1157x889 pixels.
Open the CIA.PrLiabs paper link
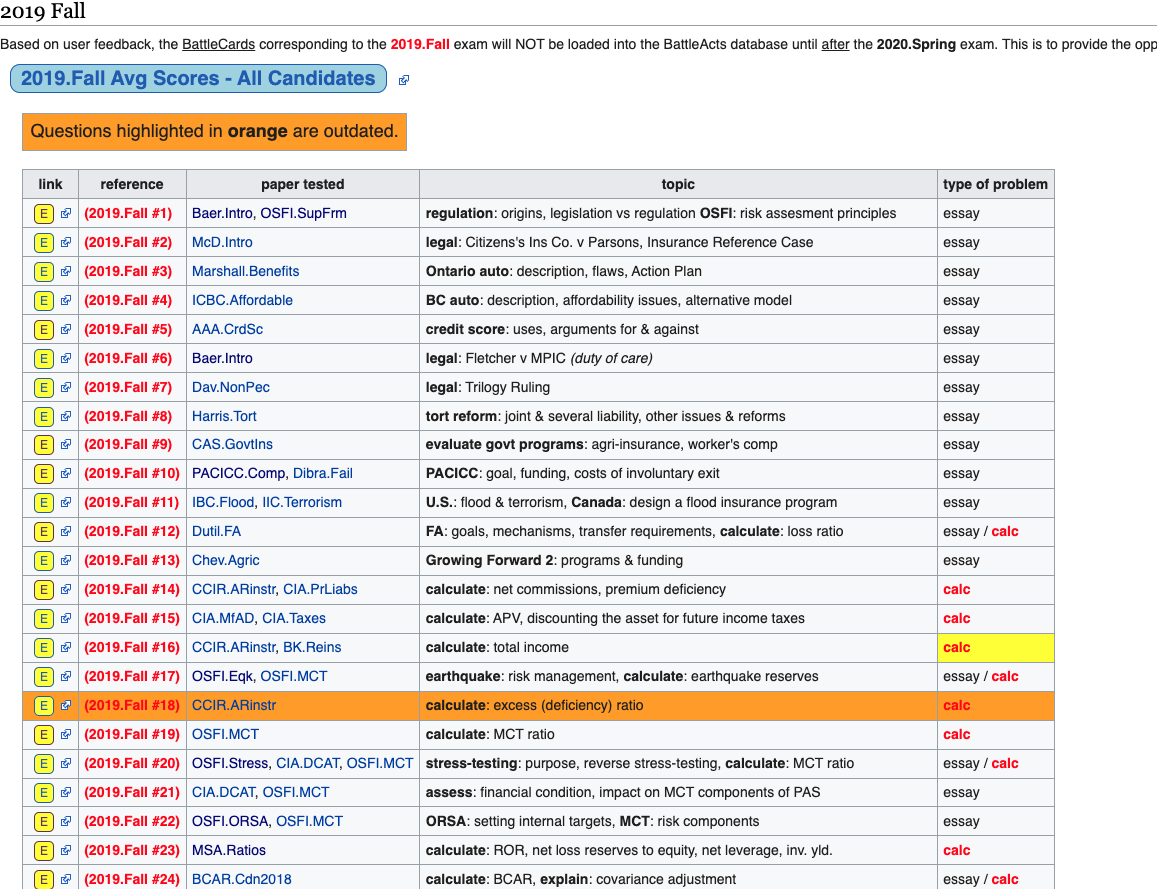pyautogui.click(x=320, y=589)
